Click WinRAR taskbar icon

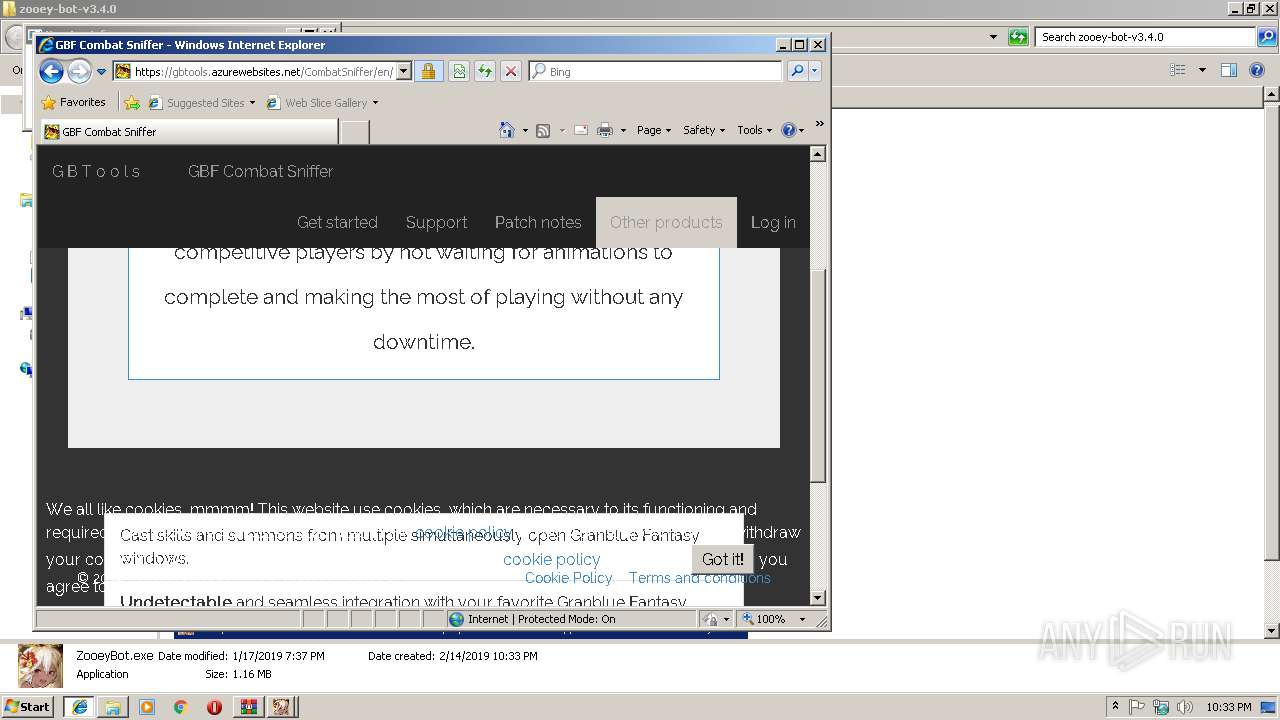248,707
